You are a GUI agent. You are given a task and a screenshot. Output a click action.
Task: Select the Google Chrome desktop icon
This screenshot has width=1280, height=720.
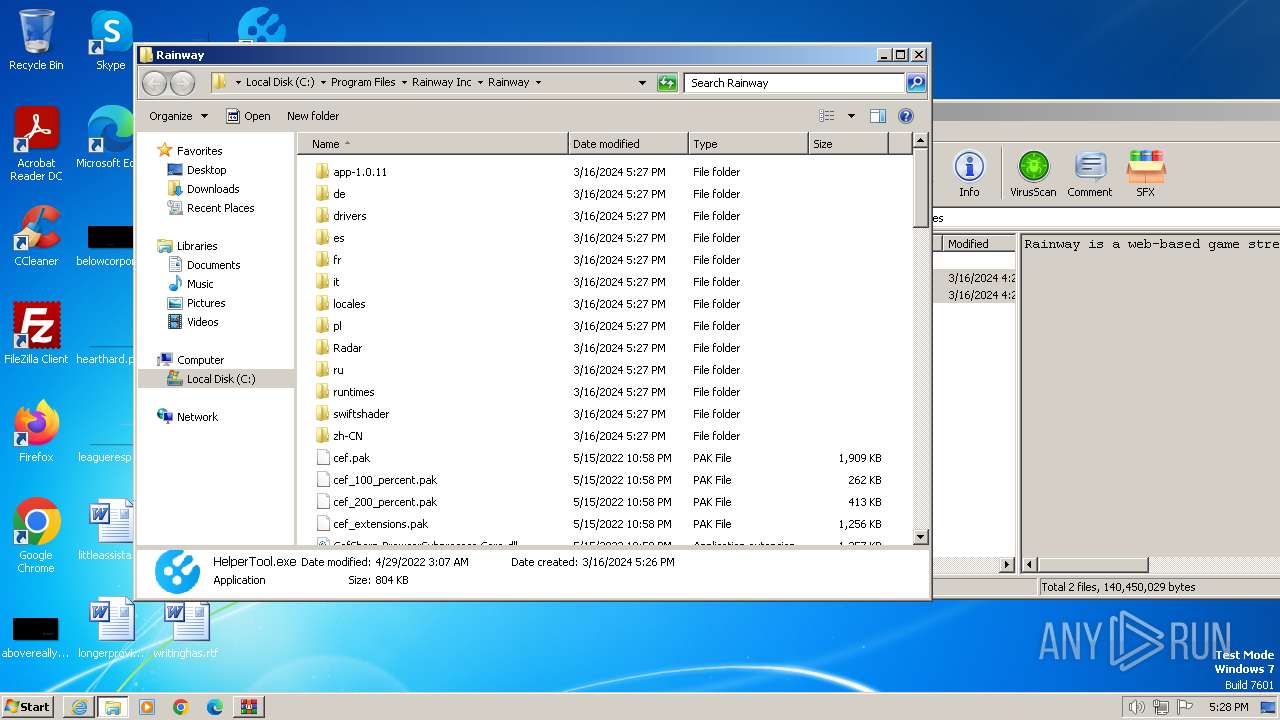coord(36,536)
